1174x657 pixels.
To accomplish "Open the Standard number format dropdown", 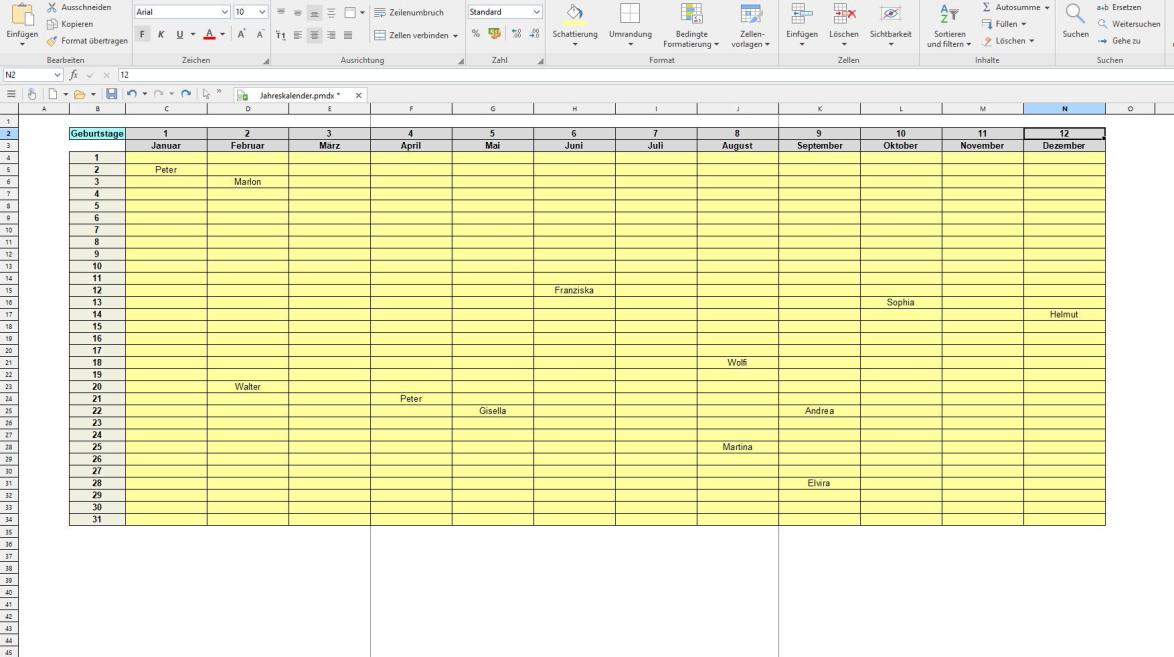I will [x=536, y=12].
